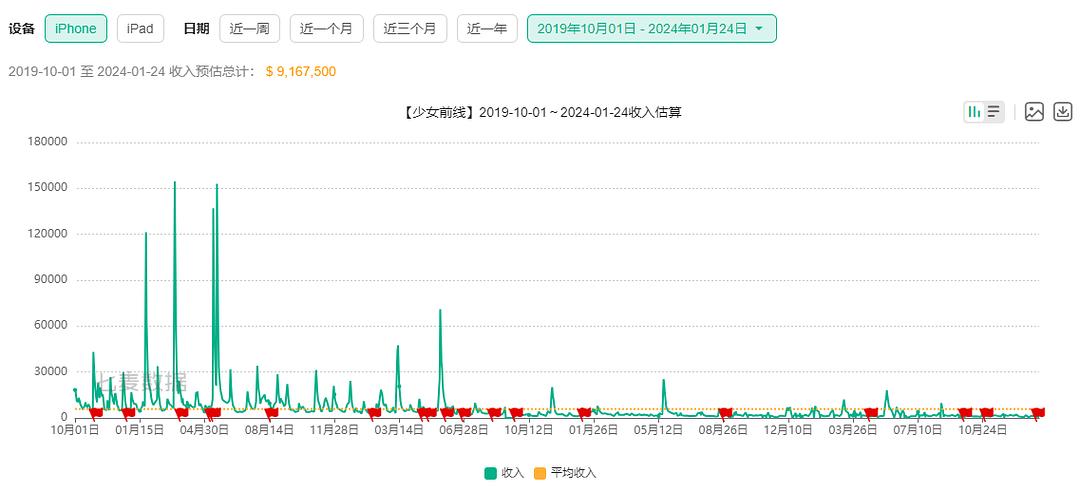Toggle the 平均收入 legend entry
This screenshot has width=1080, height=492.
(x=565, y=473)
